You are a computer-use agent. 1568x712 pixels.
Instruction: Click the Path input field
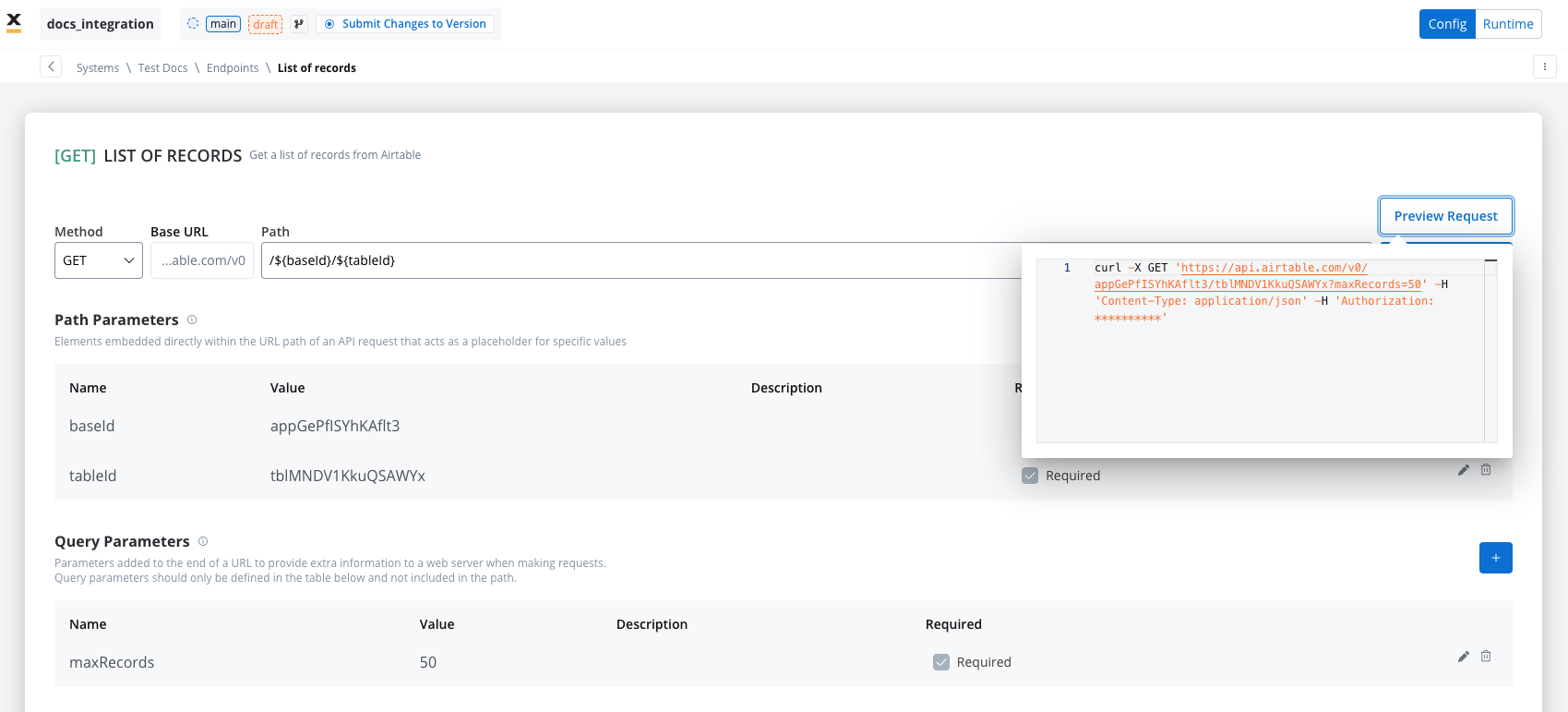[x=641, y=260]
